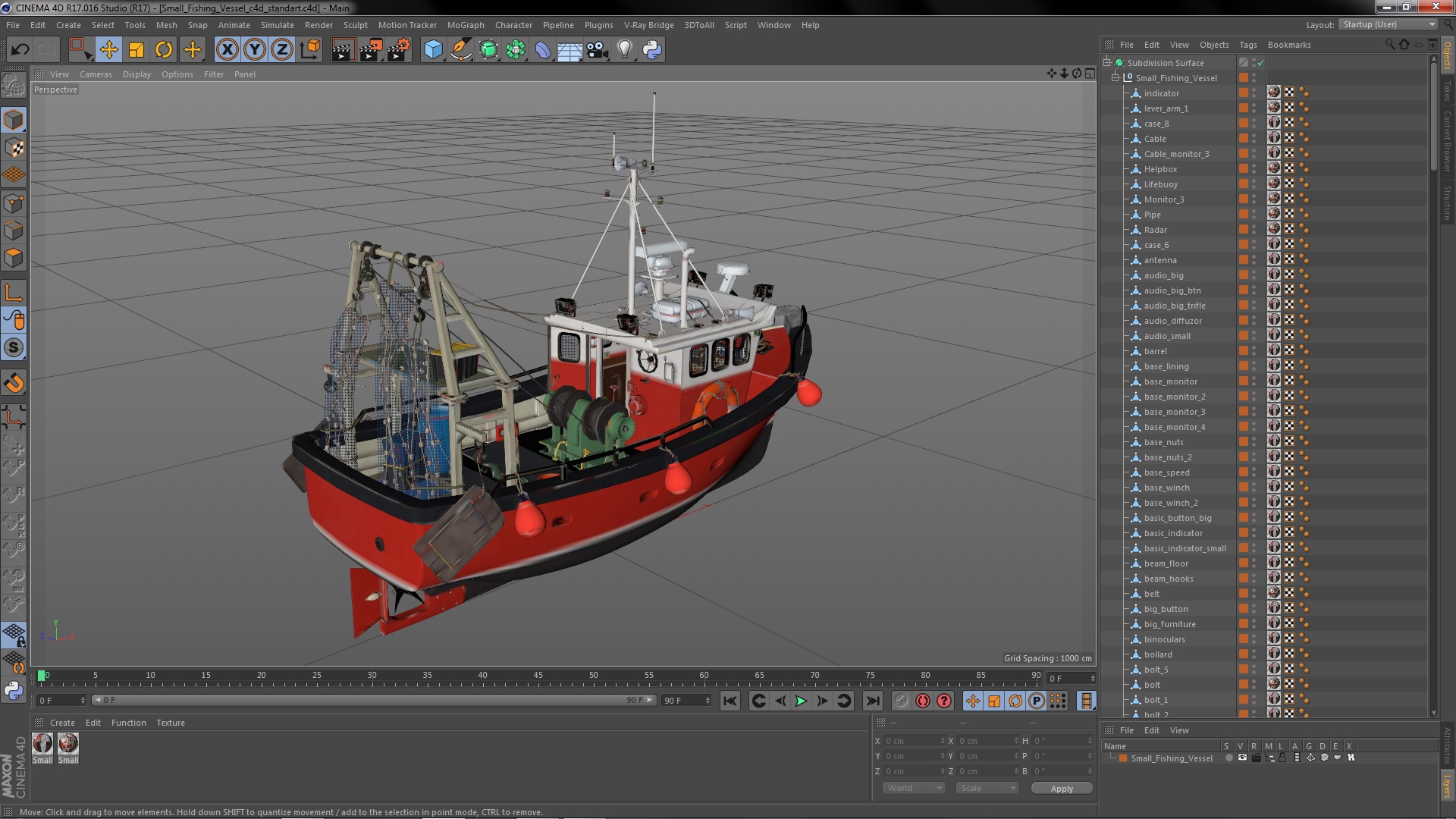Select the Move tool in top toolbar

coord(108,50)
